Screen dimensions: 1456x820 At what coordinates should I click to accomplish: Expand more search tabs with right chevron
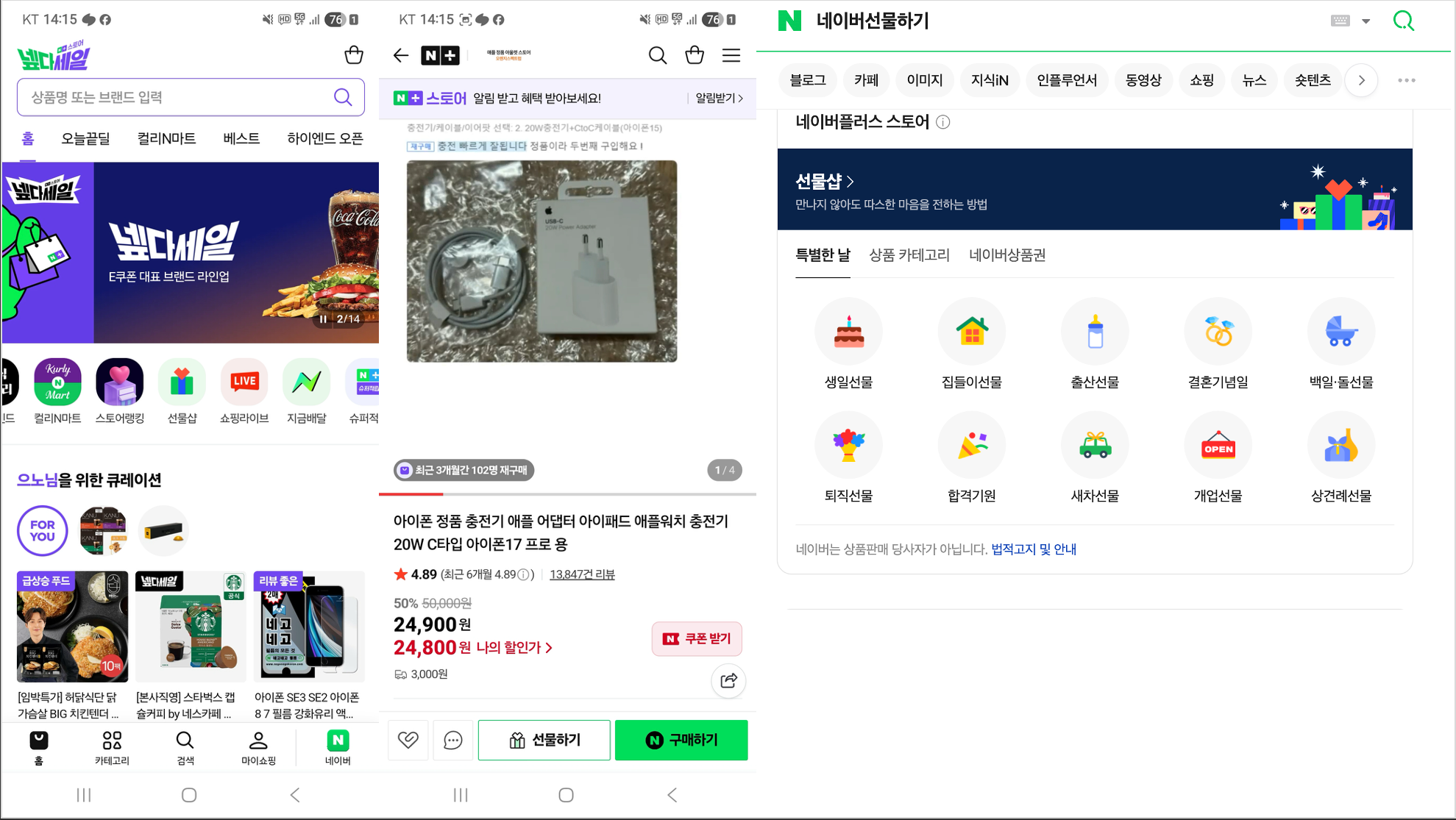point(1361,80)
